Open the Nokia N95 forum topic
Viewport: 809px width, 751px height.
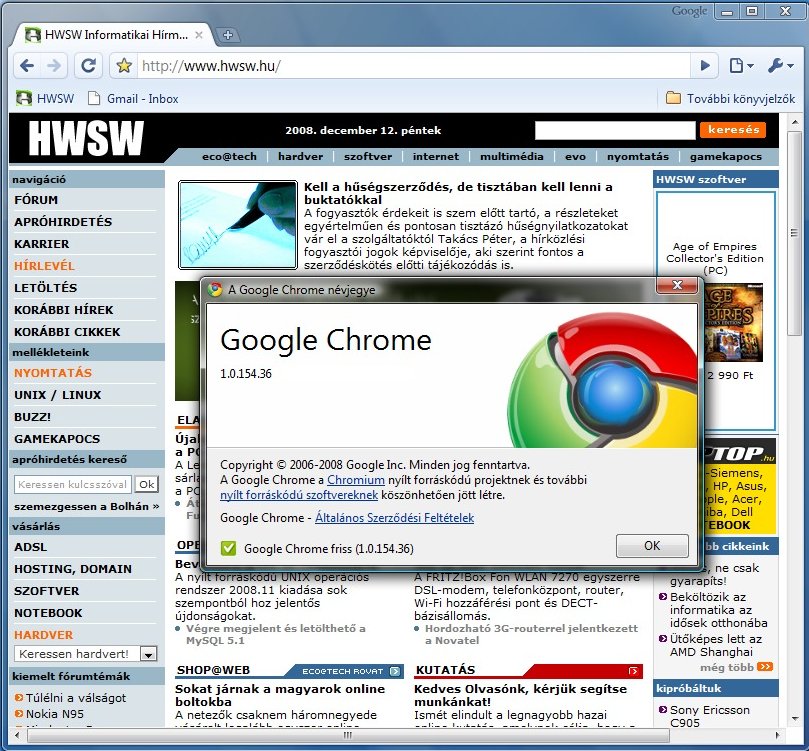[55, 714]
